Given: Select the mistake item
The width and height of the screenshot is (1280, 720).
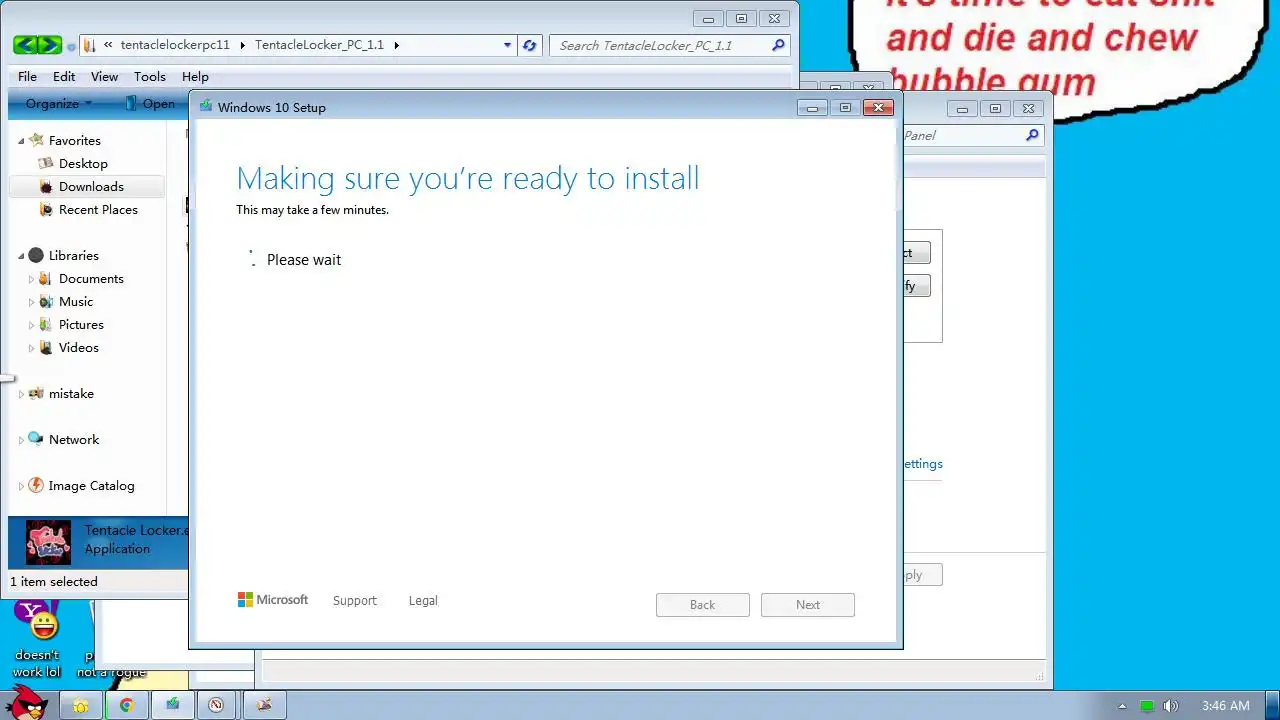Looking at the screenshot, I should (x=71, y=393).
